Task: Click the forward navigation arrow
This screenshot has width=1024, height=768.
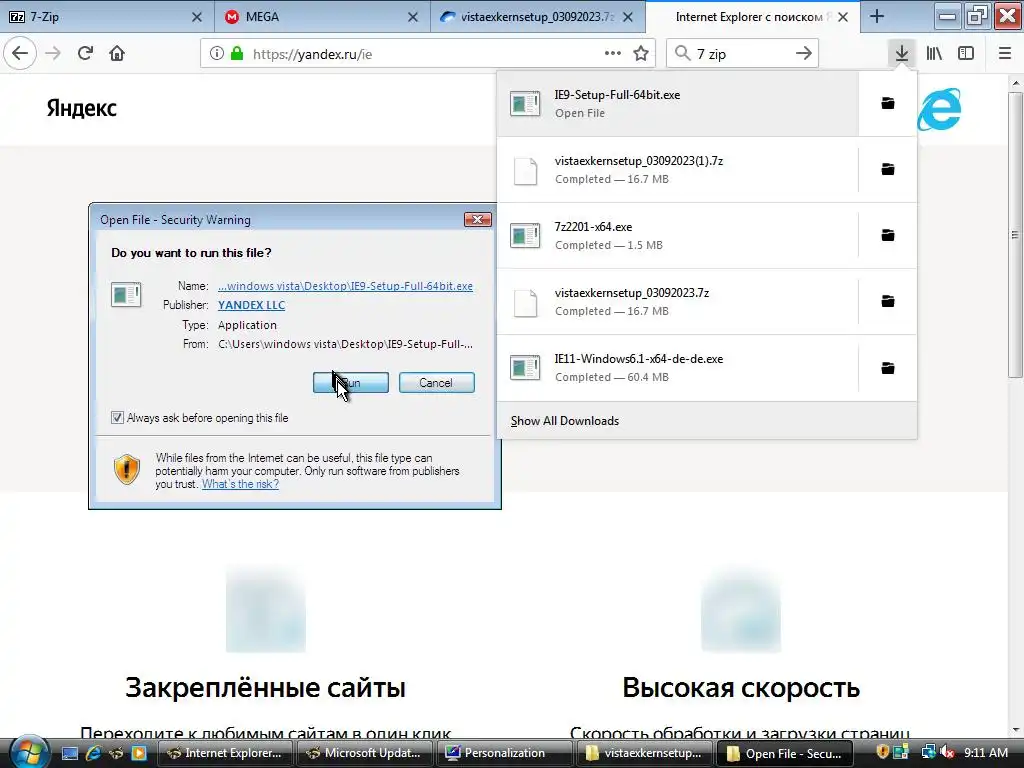Action: [53, 53]
